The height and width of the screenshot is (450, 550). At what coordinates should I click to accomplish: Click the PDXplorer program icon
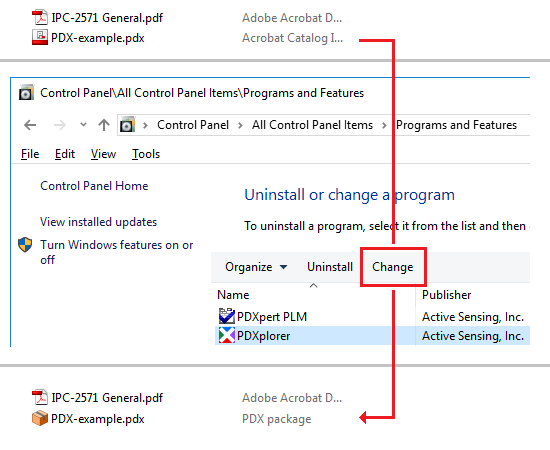pos(227,335)
